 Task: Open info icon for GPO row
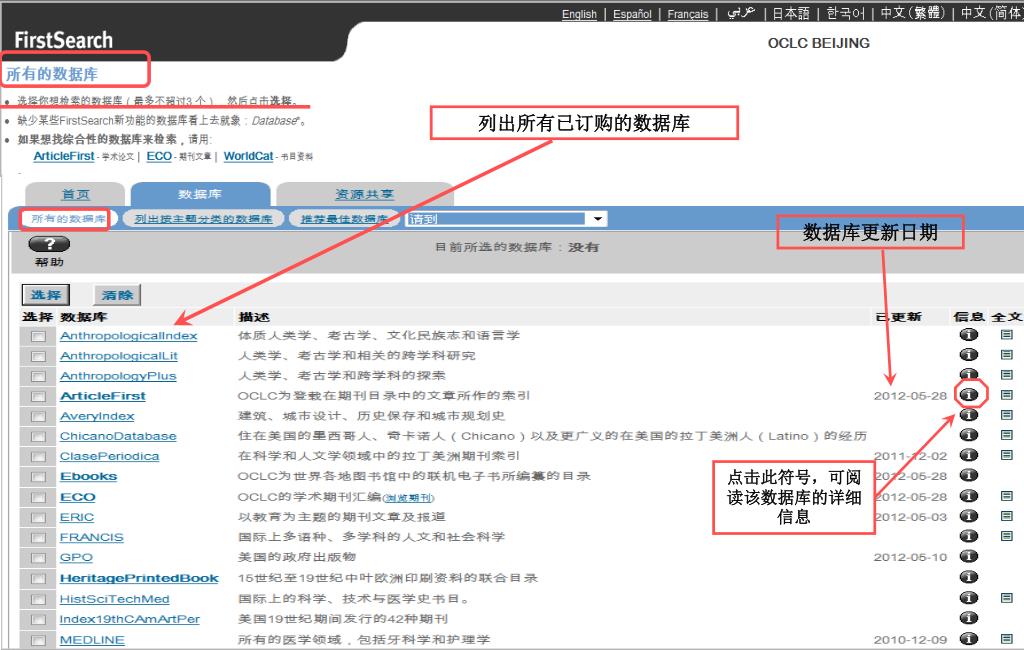tap(968, 557)
